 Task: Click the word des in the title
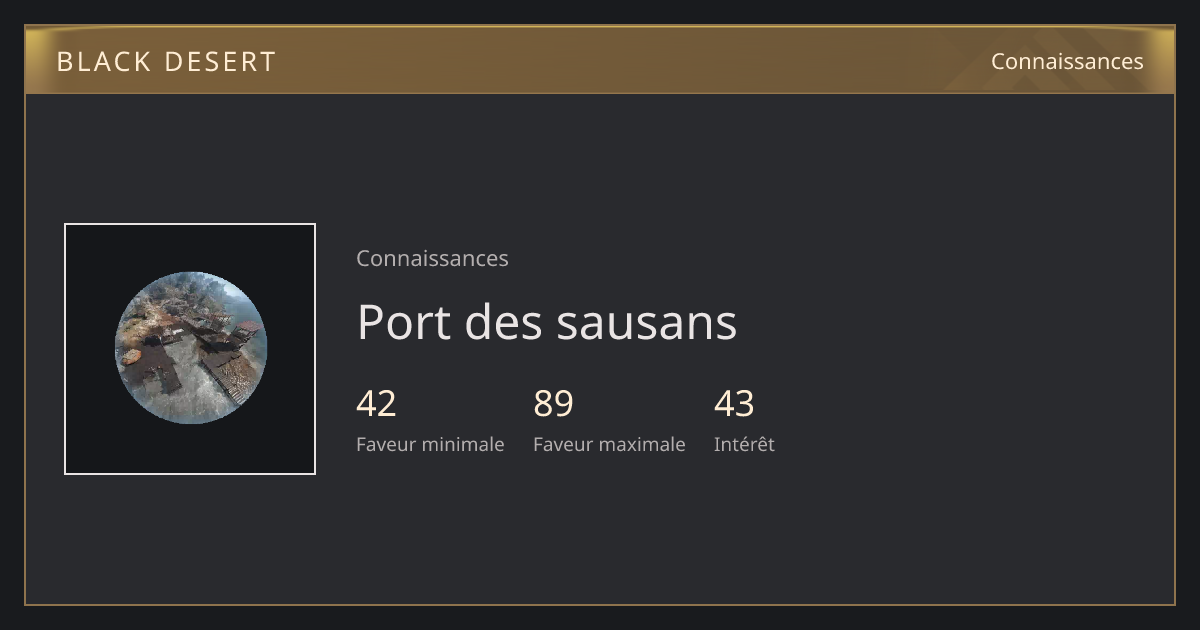click(x=504, y=322)
